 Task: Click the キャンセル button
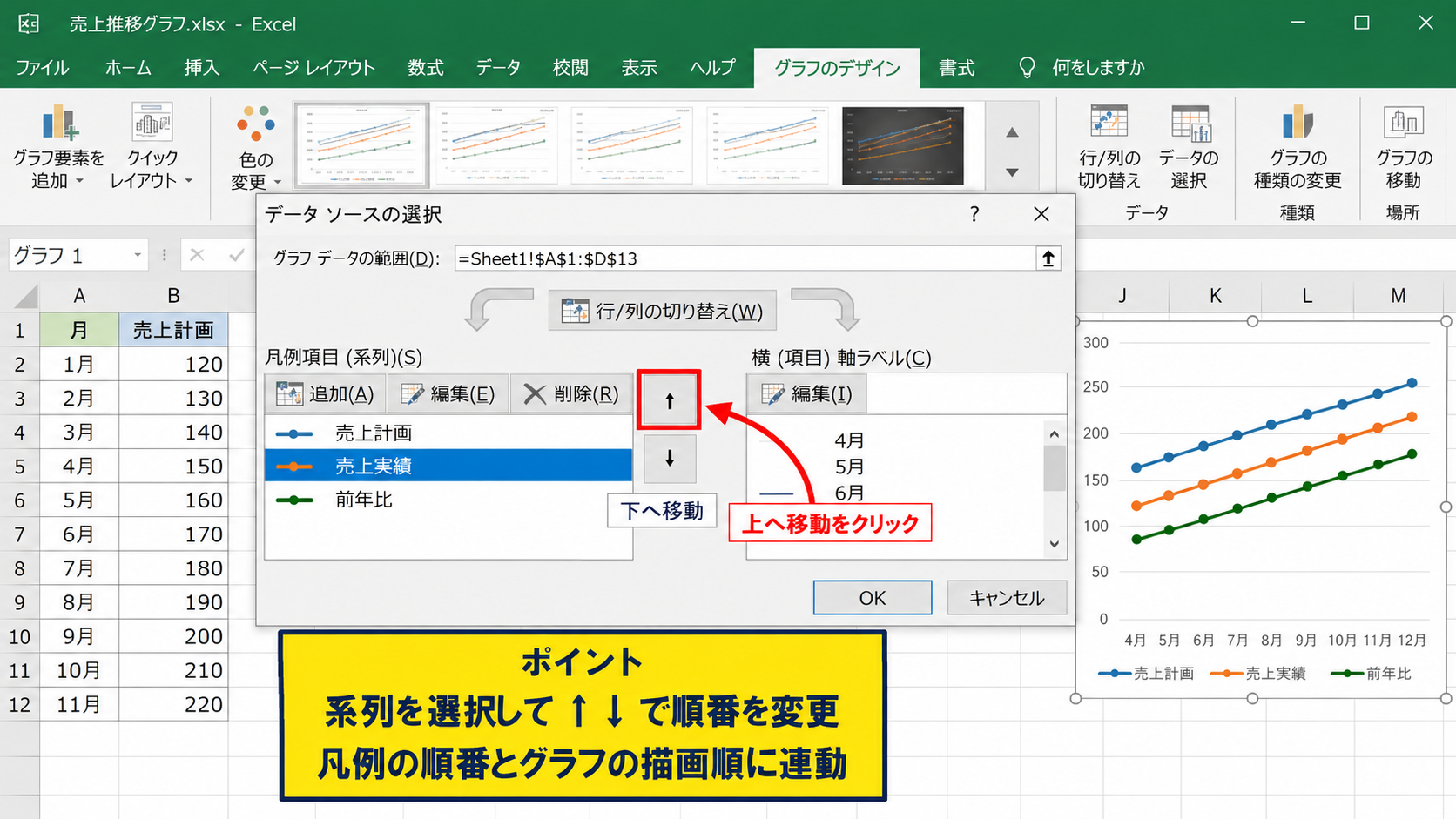coord(1007,598)
